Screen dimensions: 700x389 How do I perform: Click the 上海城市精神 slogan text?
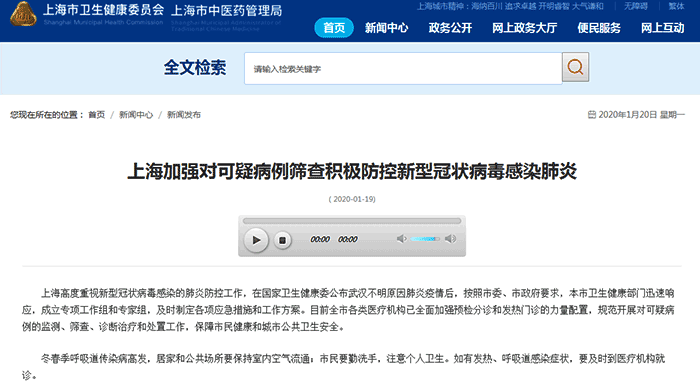[x=510, y=6]
